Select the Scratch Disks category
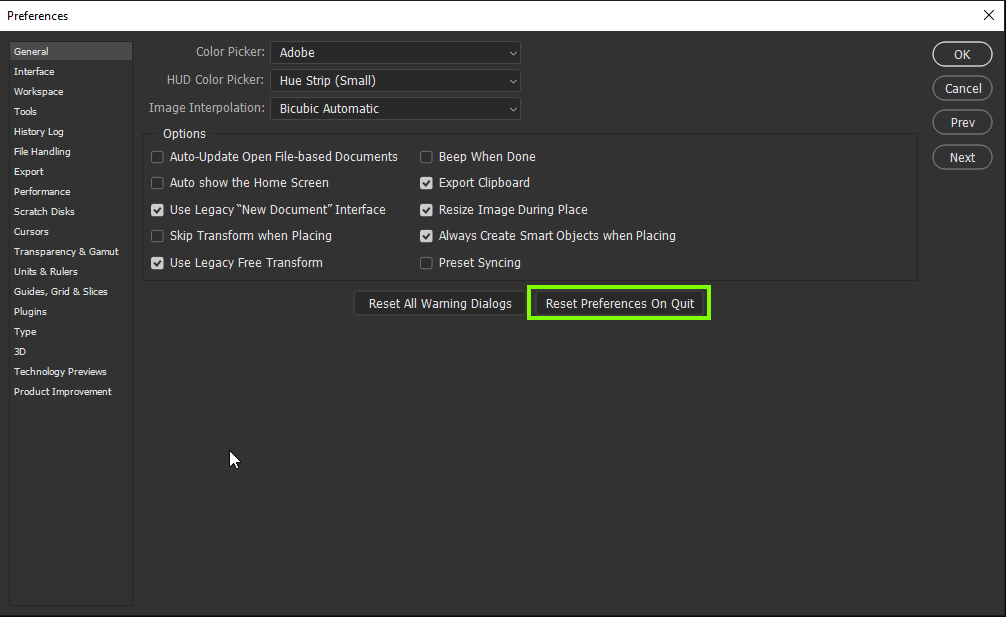The image size is (1006, 617). pyautogui.click(x=43, y=211)
